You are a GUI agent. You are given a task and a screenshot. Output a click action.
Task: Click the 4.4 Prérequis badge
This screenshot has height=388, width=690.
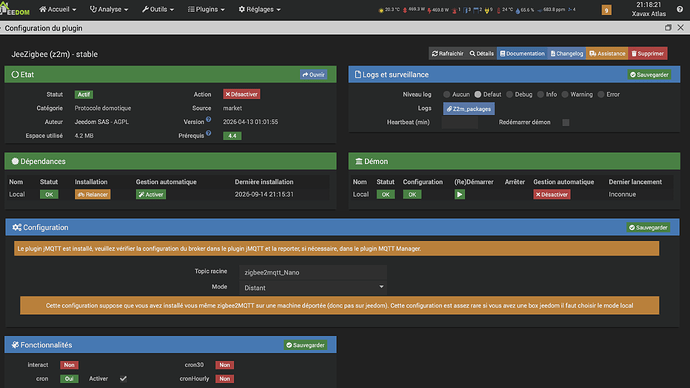232,136
